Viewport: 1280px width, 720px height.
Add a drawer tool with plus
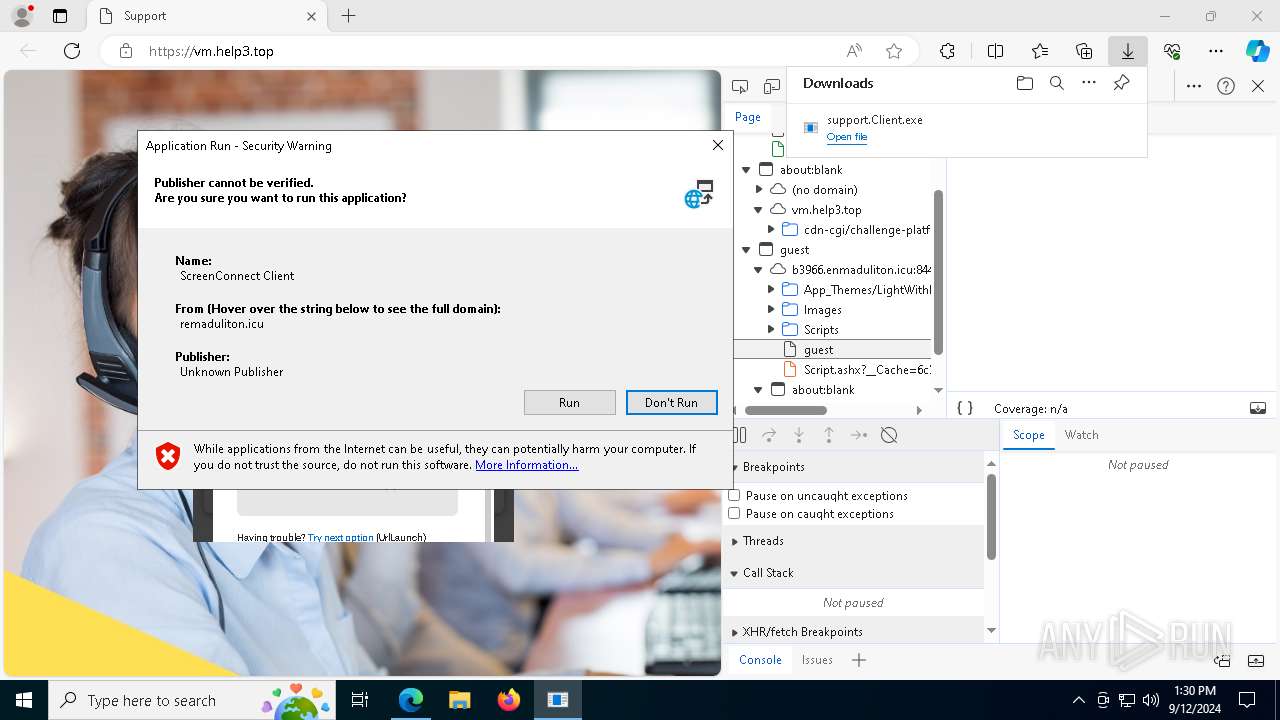[x=859, y=660]
